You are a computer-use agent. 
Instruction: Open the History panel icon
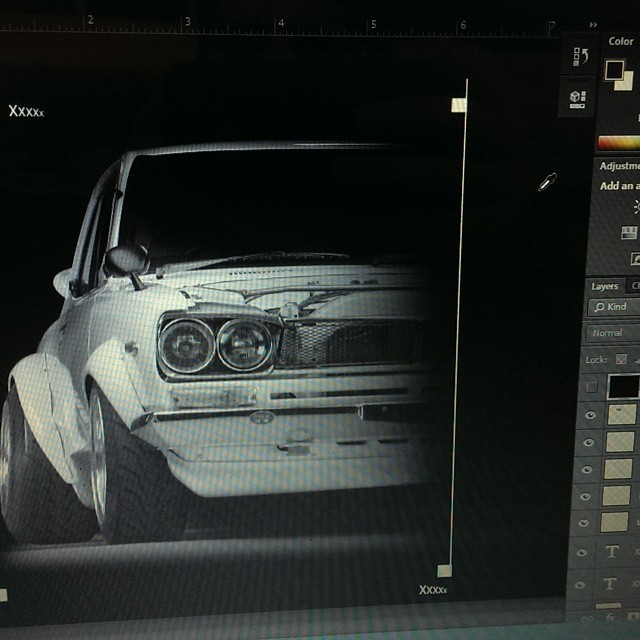[581, 56]
